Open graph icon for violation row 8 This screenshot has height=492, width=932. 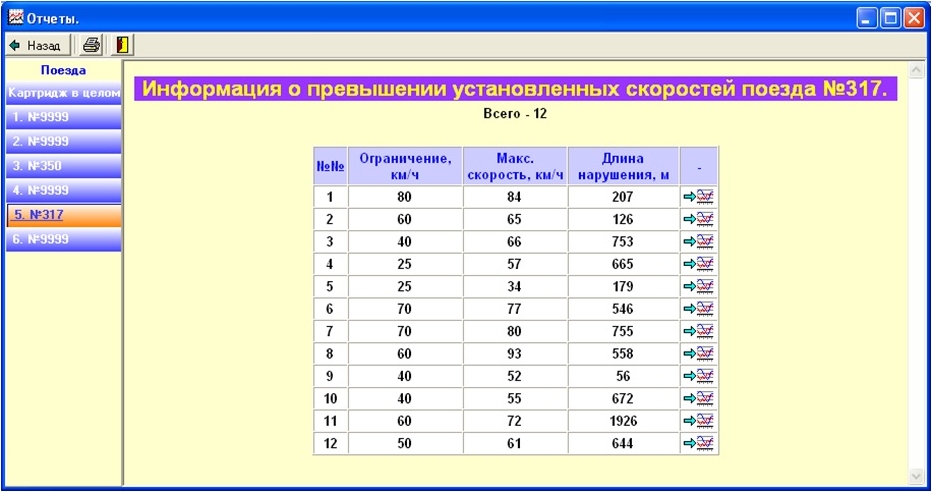tap(698, 353)
